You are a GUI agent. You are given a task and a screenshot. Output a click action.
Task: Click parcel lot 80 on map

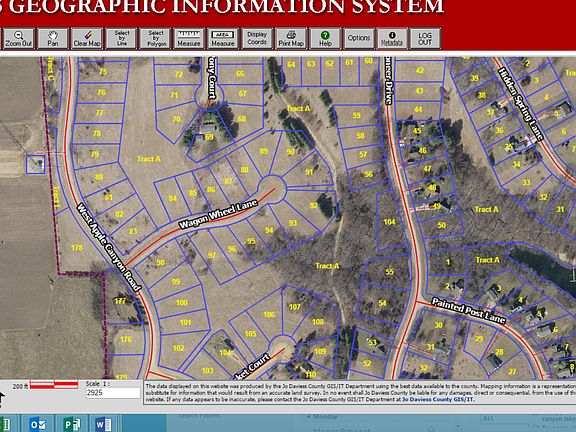(99, 177)
